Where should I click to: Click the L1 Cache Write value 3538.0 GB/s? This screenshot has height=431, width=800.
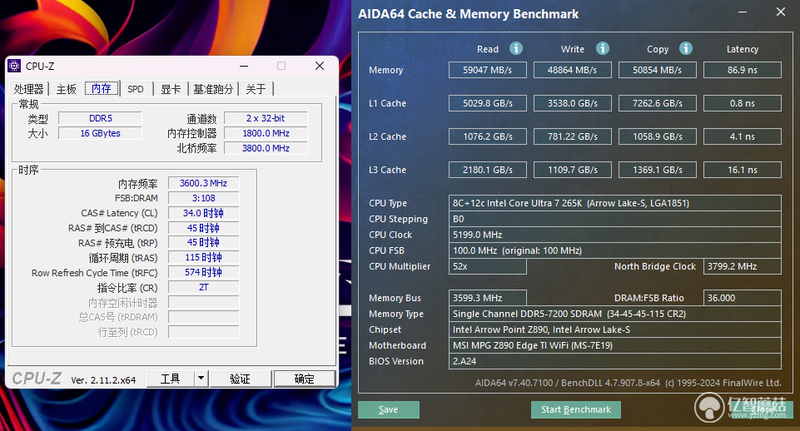pyautogui.click(x=572, y=103)
